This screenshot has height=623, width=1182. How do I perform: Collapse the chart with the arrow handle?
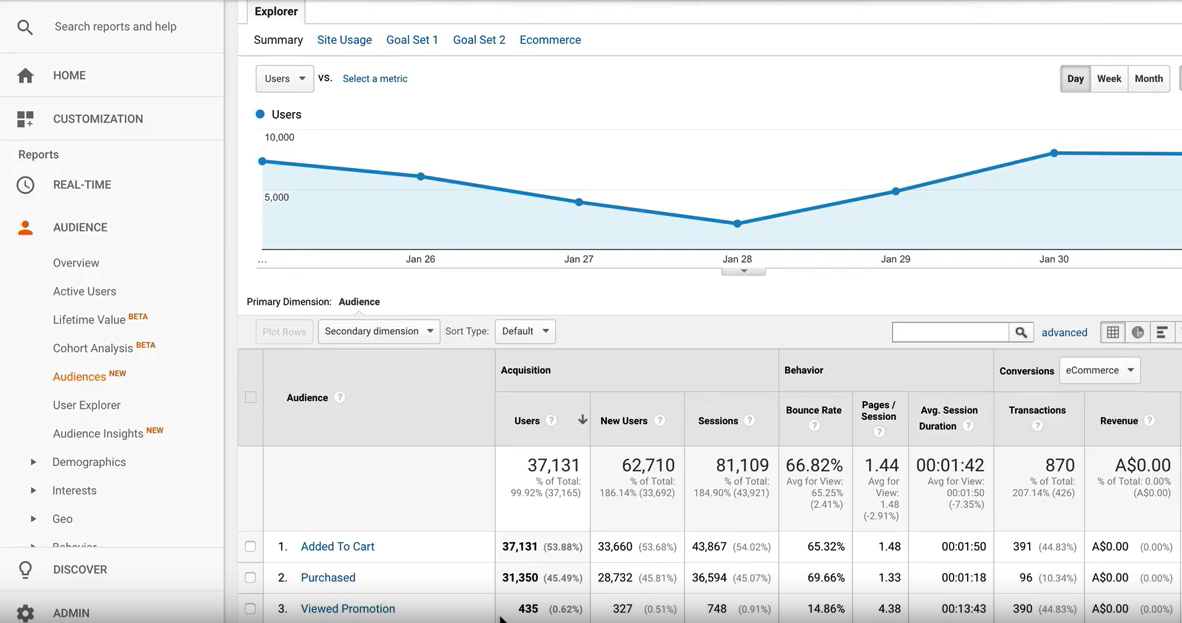[743, 272]
